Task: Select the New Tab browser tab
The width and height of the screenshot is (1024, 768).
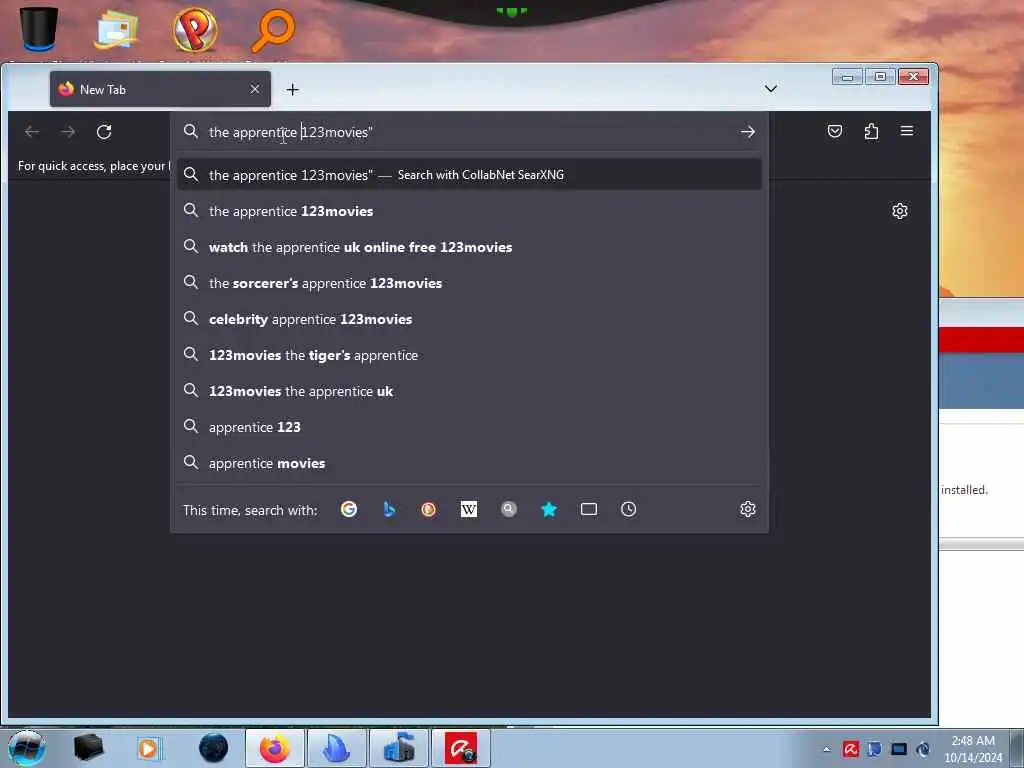Action: 160,89
